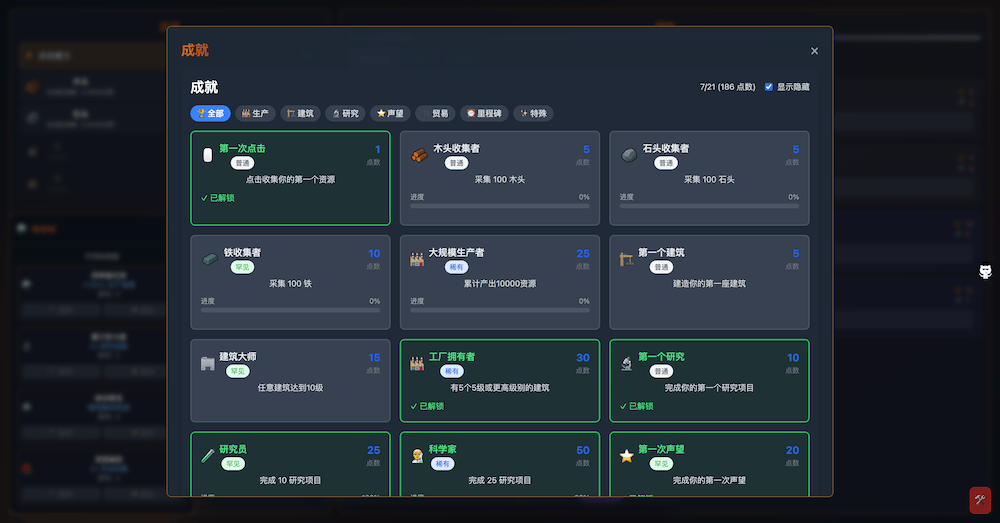Click the 木头收集者 progress bar
The height and width of the screenshot is (523, 1000).
tap(500, 206)
